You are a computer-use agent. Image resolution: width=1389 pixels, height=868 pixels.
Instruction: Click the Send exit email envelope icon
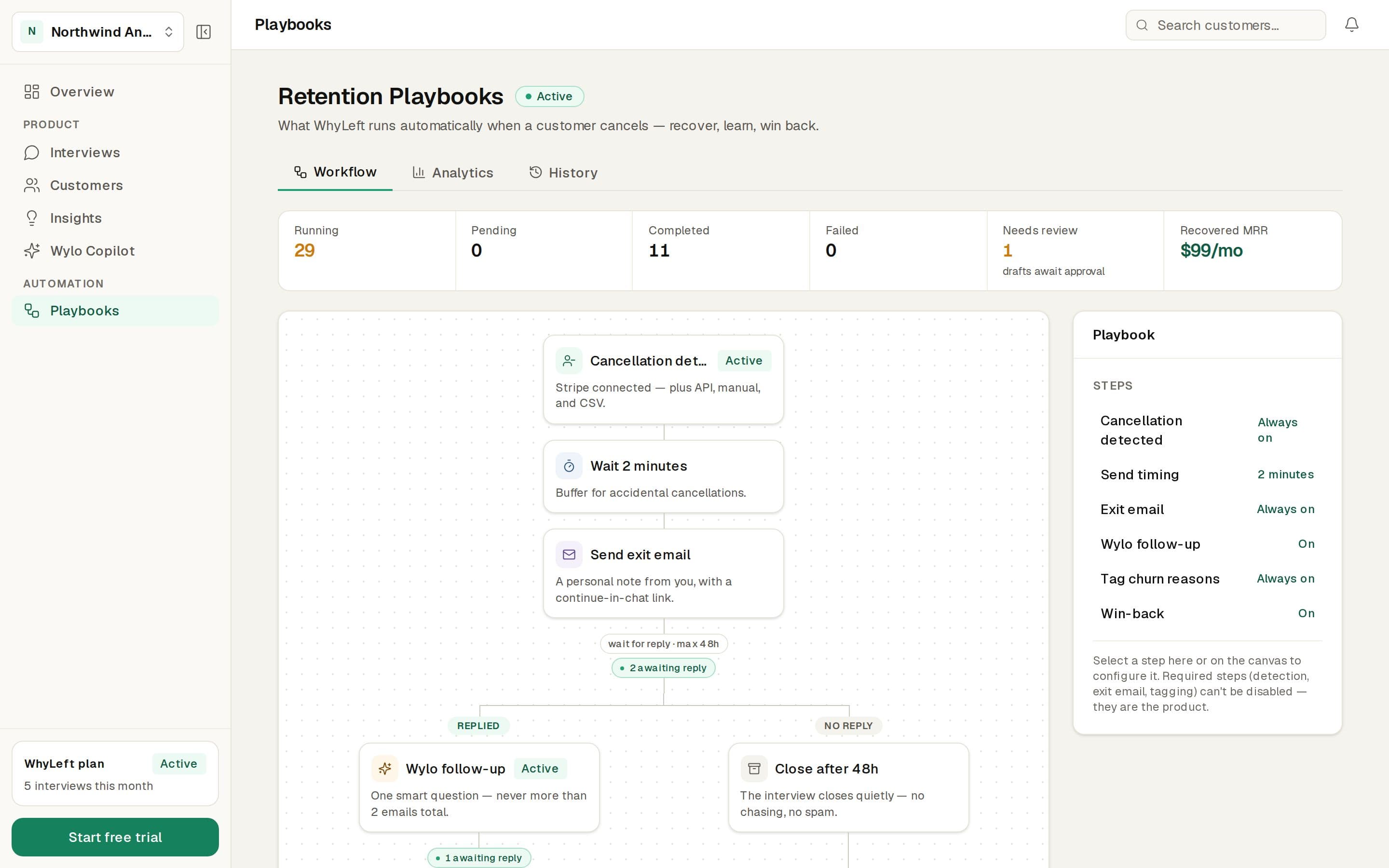[x=569, y=555]
